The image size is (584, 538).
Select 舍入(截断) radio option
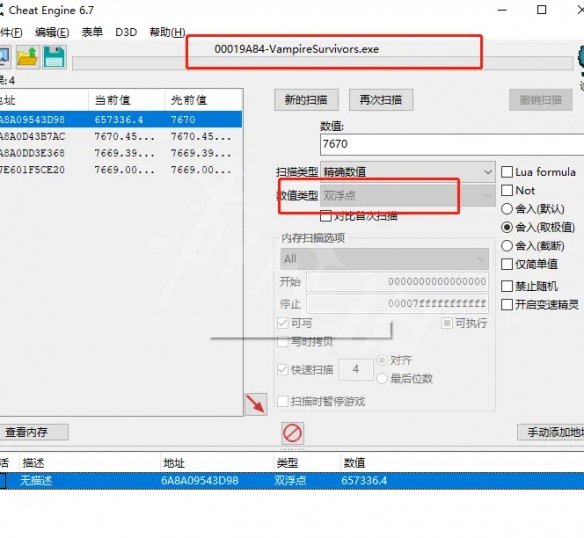[x=507, y=246]
